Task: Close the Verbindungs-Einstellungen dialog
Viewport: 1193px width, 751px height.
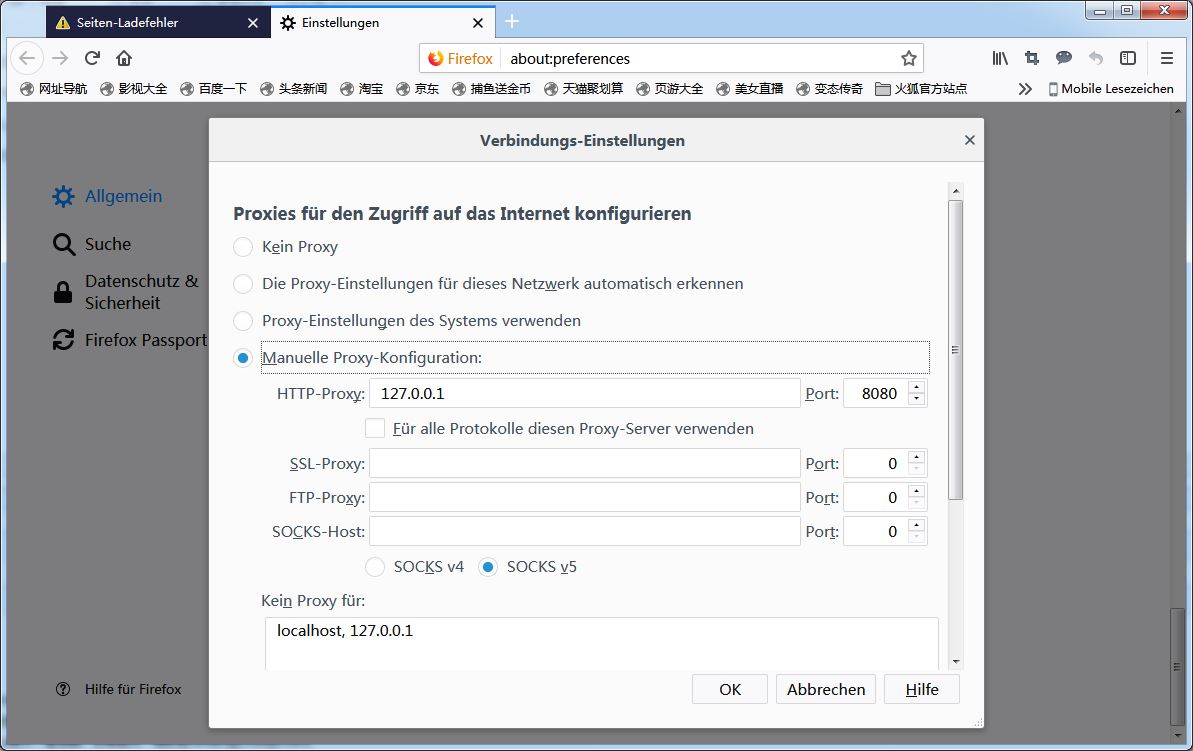Action: (969, 140)
